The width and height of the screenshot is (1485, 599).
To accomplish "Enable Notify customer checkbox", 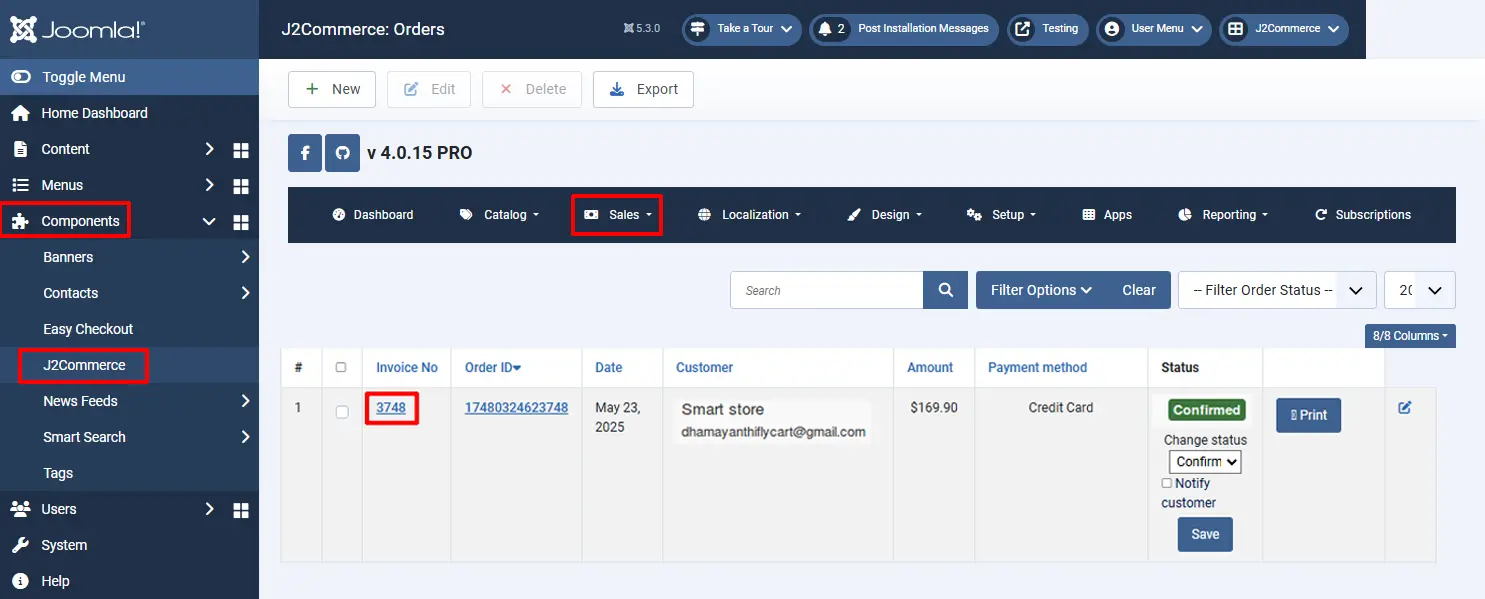I will (x=1167, y=483).
